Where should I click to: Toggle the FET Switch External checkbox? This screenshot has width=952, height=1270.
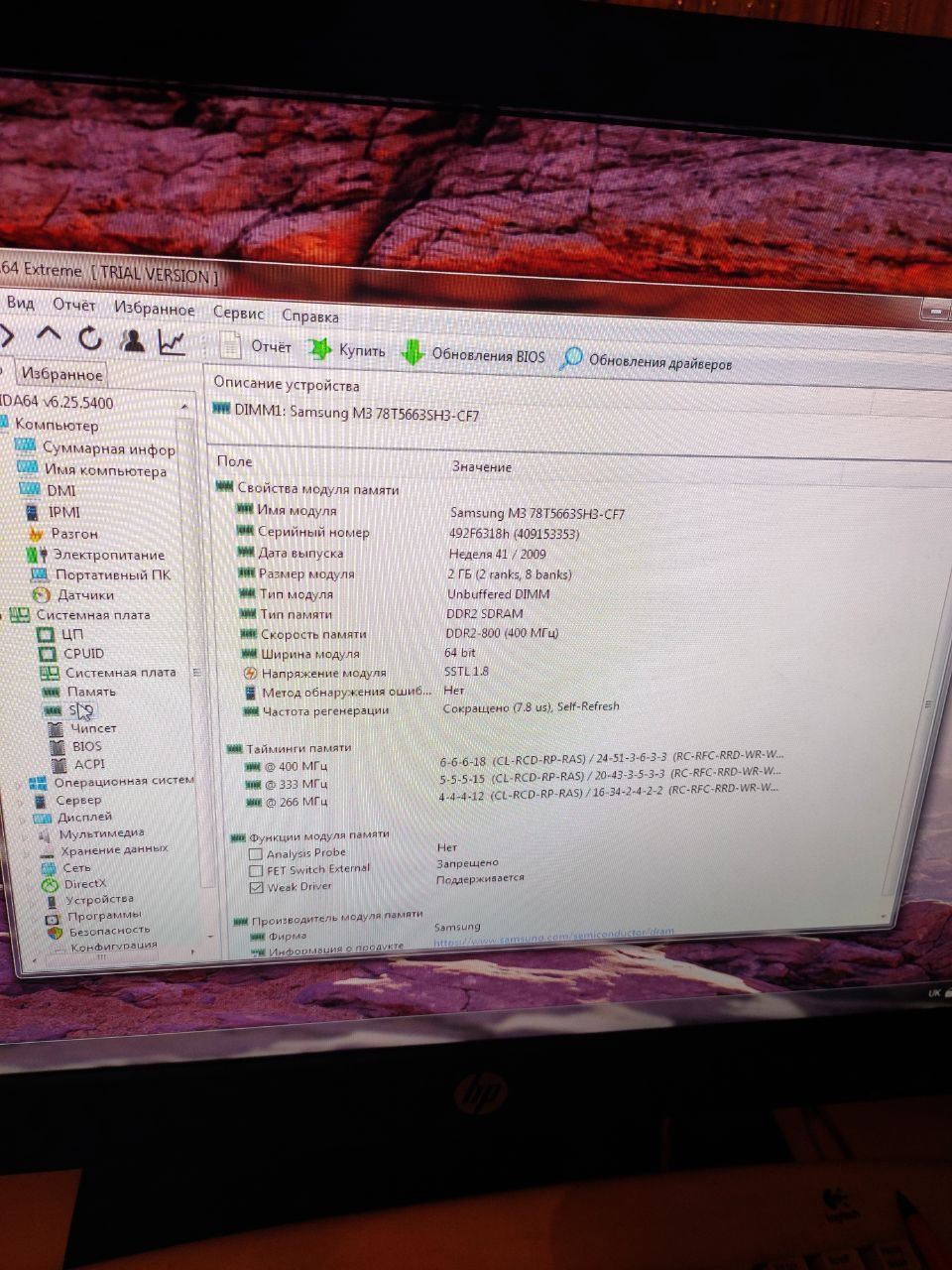click(256, 870)
